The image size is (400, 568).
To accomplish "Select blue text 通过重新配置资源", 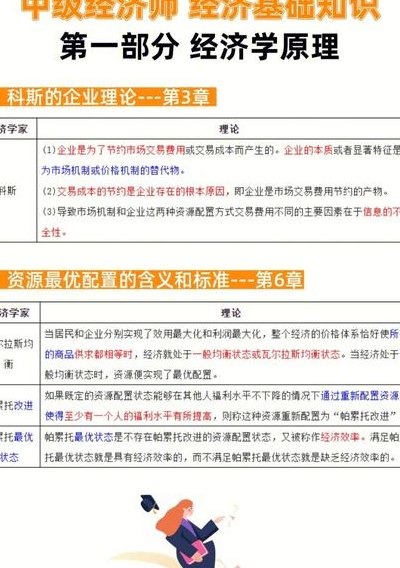I will pos(360,395).
